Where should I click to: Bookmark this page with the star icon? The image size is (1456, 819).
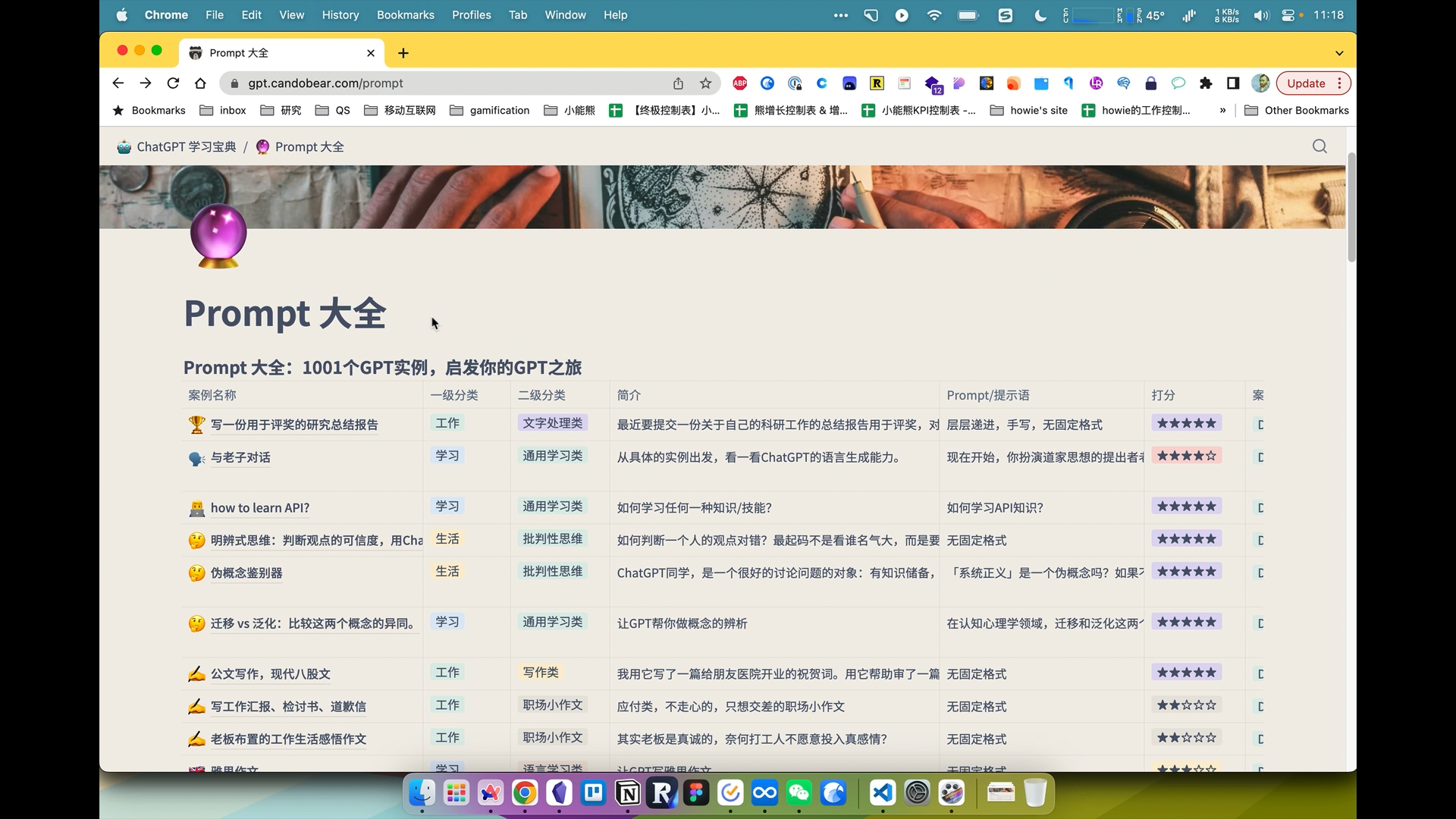click(x=706, y=83)
